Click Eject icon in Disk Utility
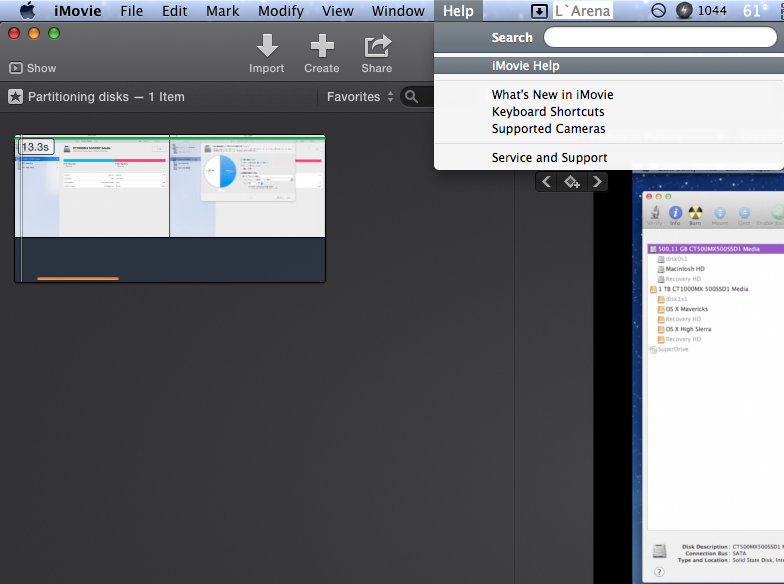 (x=744, y=215)
